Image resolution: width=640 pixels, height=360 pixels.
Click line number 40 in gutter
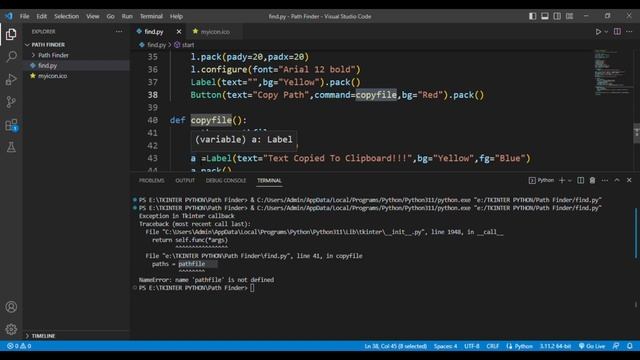pyautogui.click(x=153, y=120)
